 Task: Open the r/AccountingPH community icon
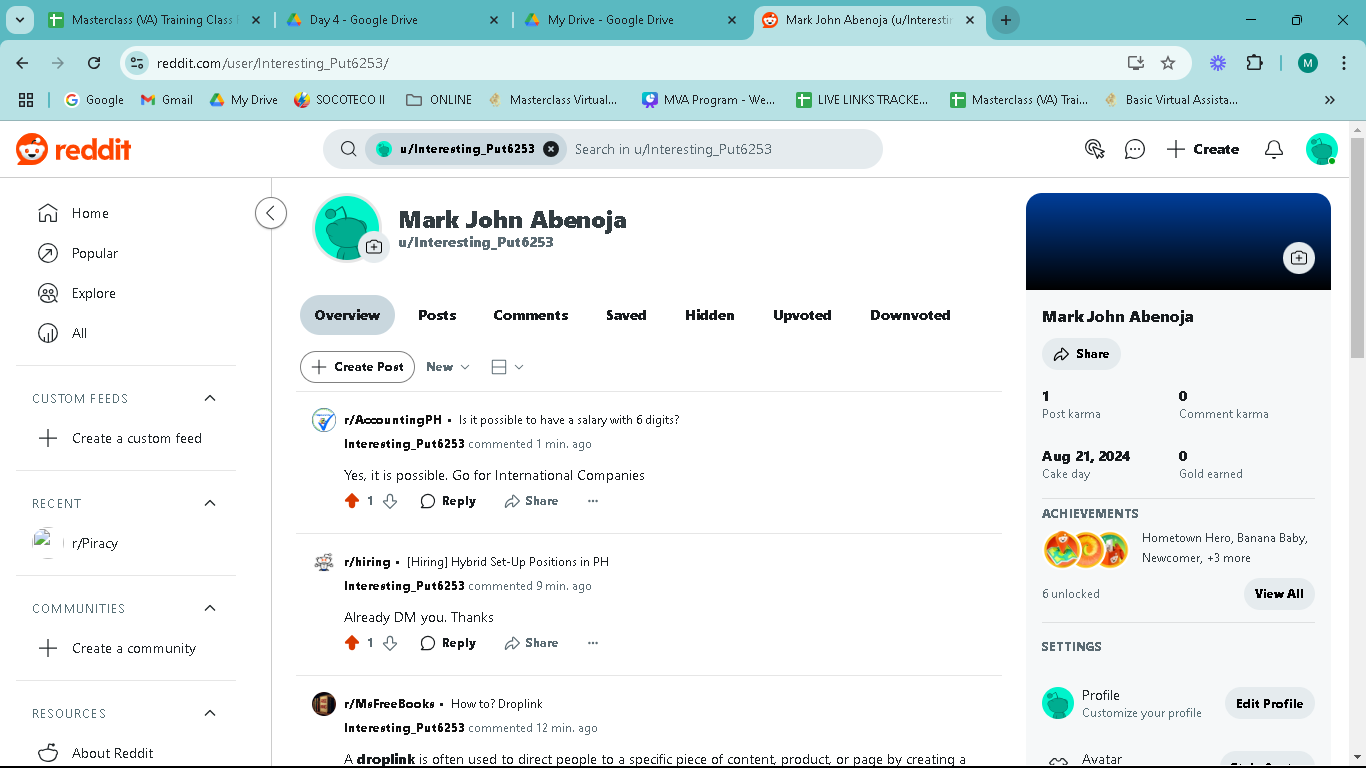point(323,420)
